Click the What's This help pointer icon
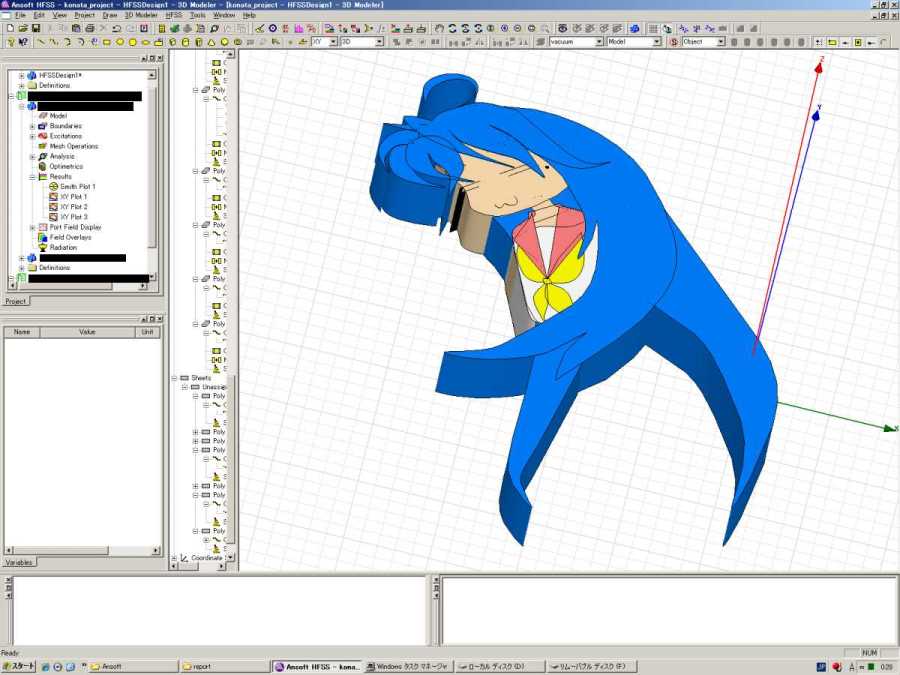The image size is (900, 675). (x=24, y=42)
